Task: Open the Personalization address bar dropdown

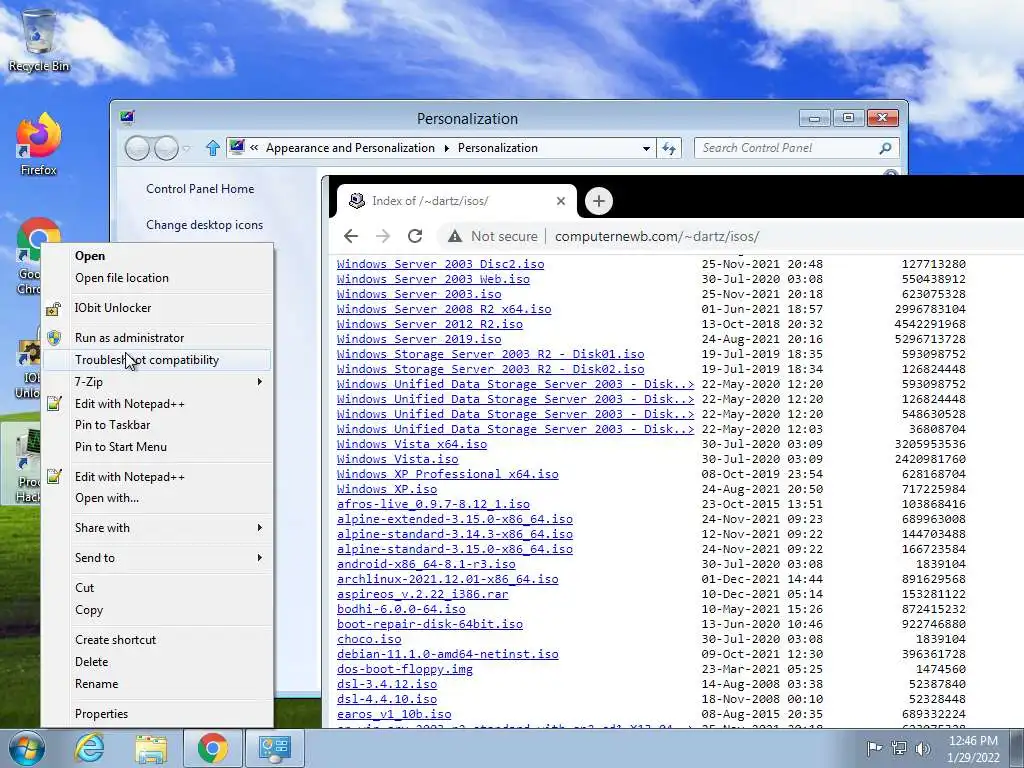Action: click(x=646, y=148)
